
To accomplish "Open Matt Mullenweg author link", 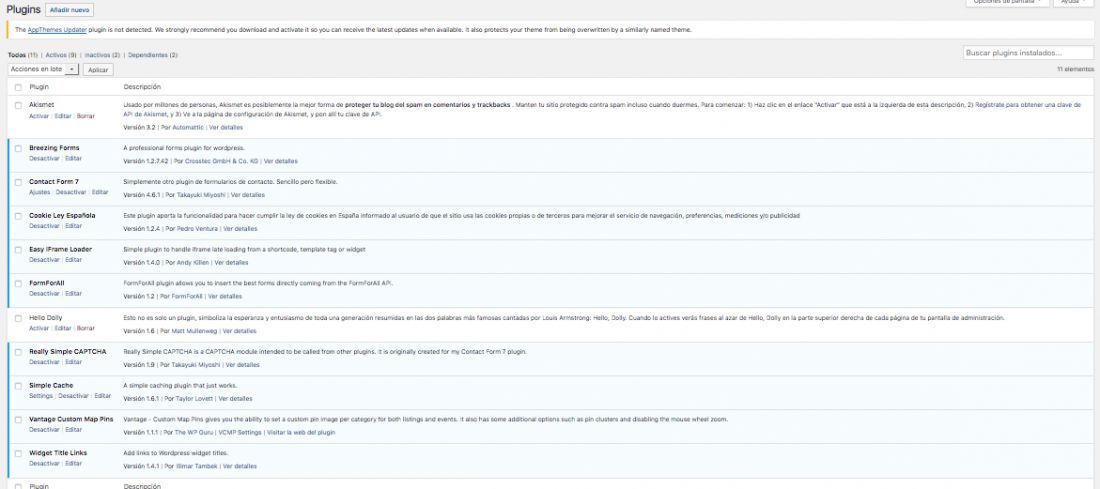I will [x=195, y=330].
